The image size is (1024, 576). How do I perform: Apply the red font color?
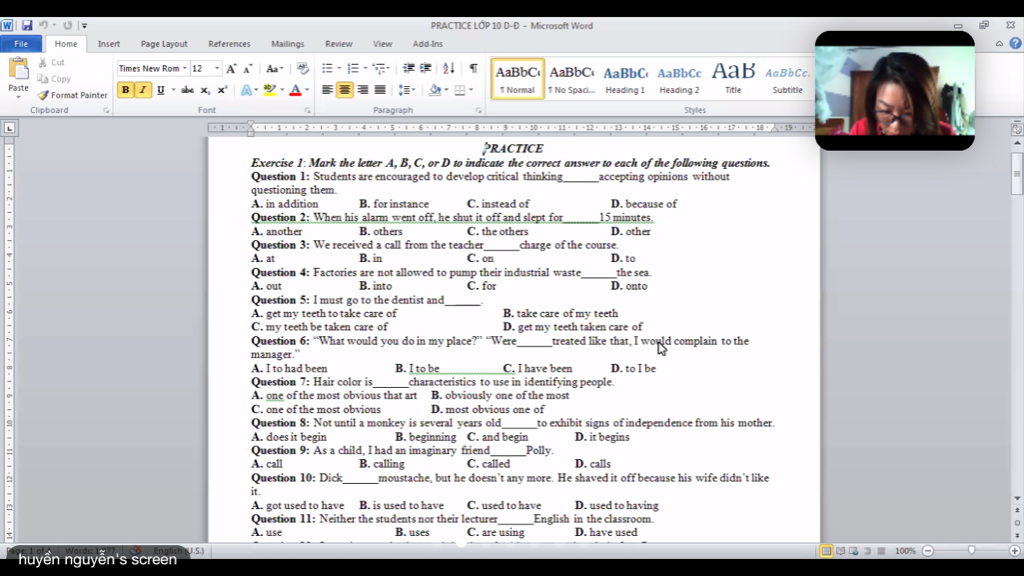(295, 90)
